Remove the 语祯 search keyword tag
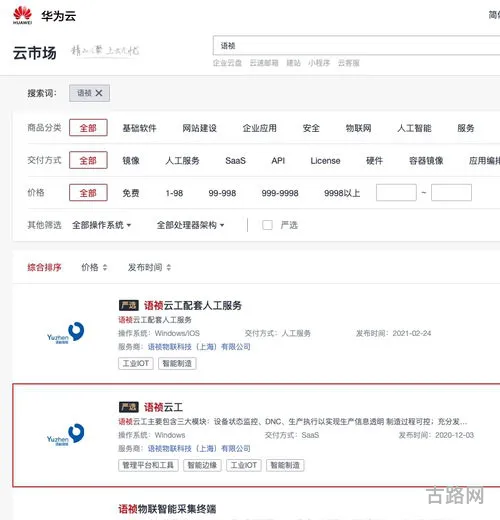 (x=99, y=93)
